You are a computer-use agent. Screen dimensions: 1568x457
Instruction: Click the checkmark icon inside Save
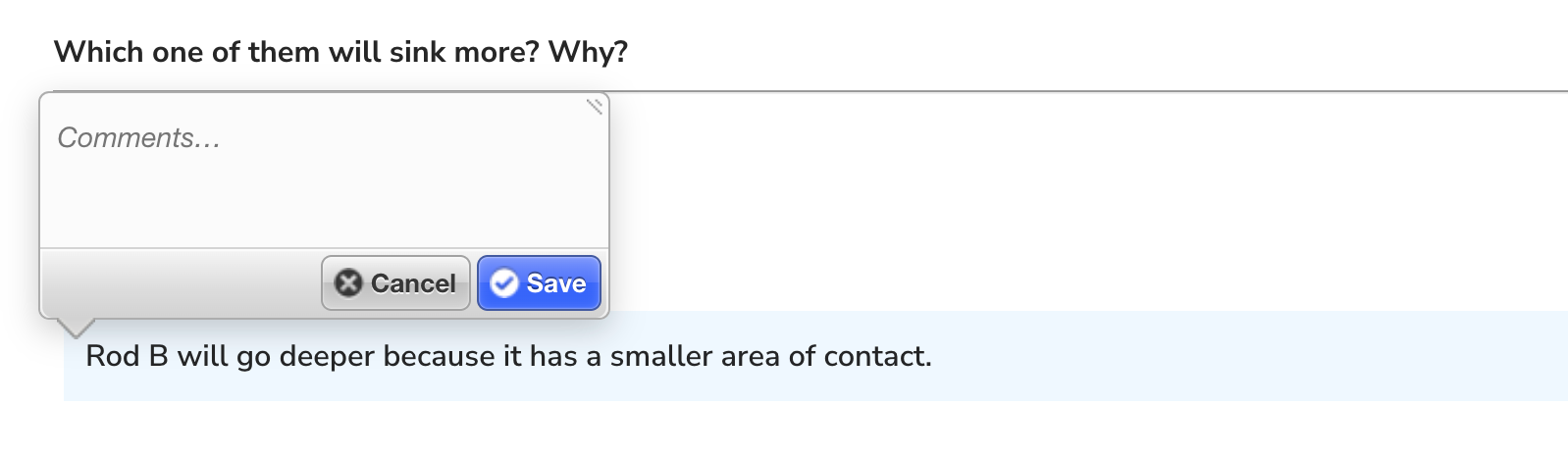tap(504, 283)
